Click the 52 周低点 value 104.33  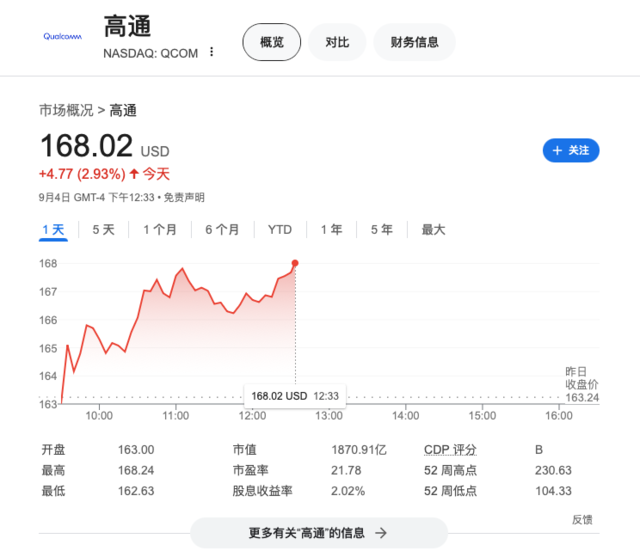click(553, 491)
